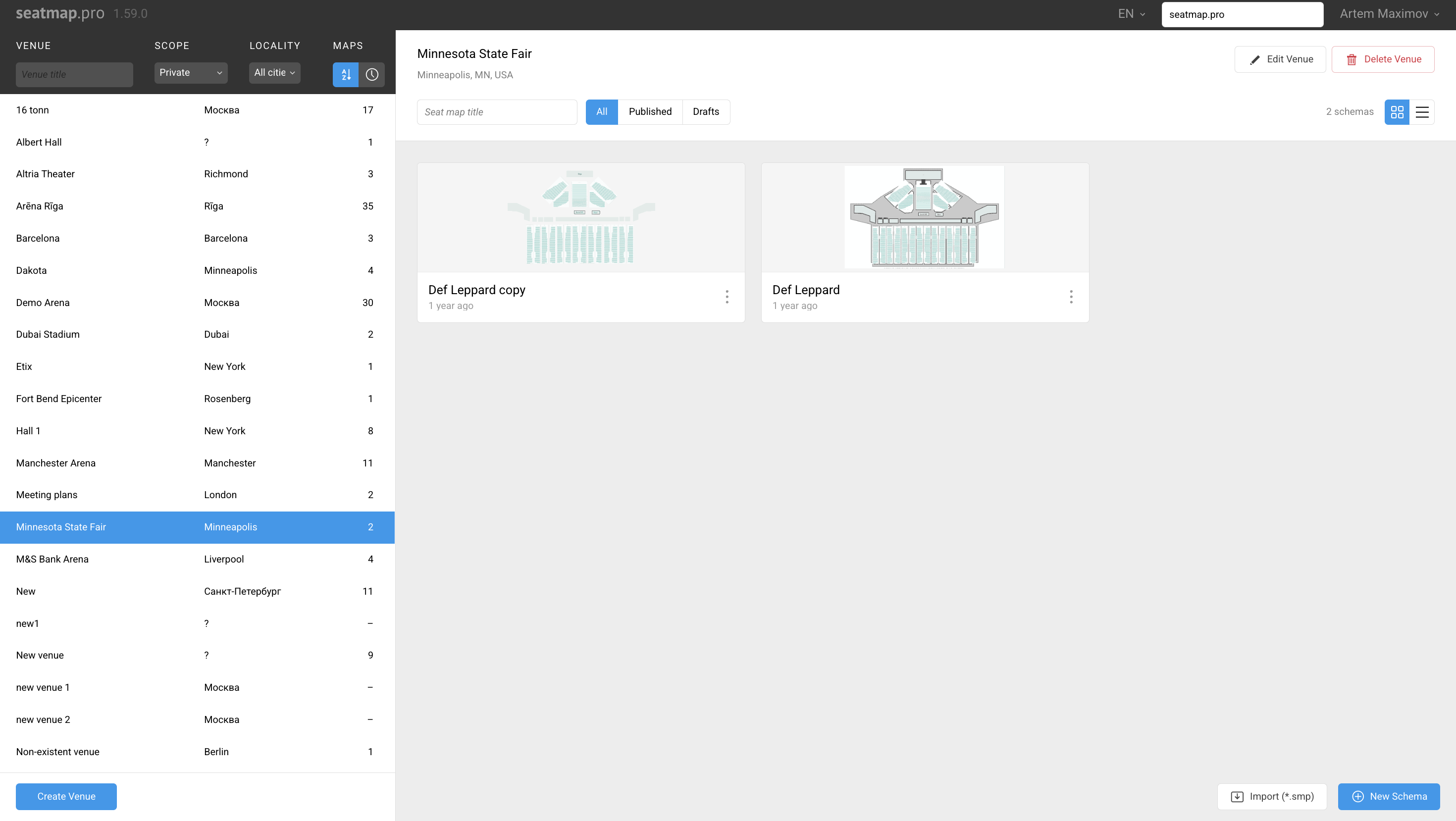Sort venues by recent using clock icon
Screen dimensions: 1456x821
[x=371, y=74]
